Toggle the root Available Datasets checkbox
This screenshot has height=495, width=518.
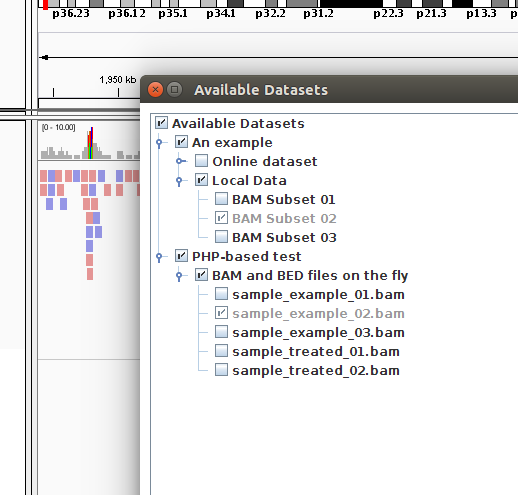coord(161,123)
